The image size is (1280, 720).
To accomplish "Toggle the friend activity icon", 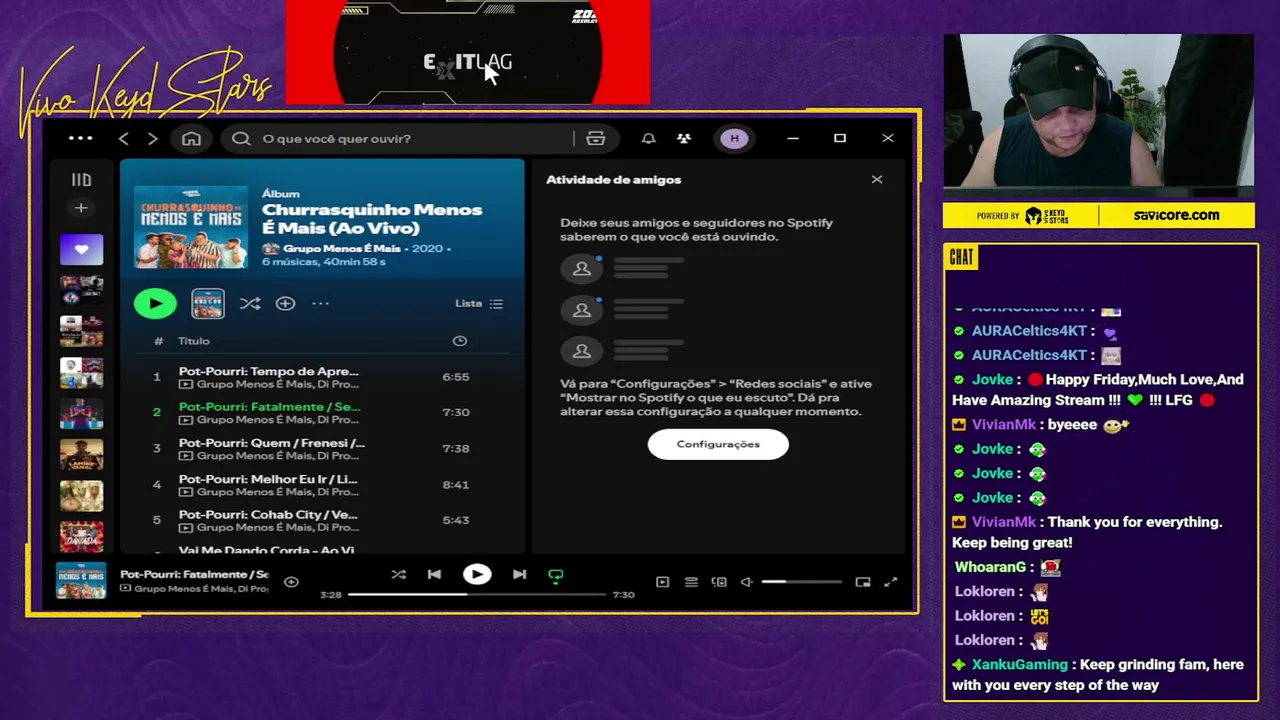I will click(x=684, y=138).
